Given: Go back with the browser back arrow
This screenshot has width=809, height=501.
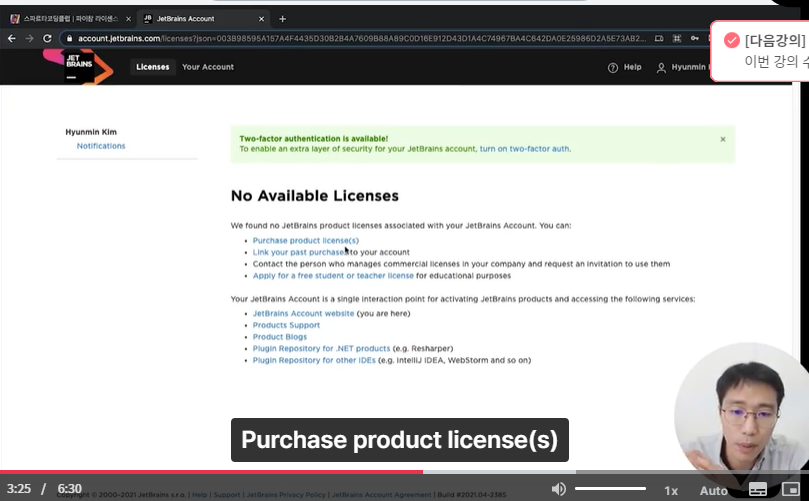Looking at the screenshot, I should point(11,38).
